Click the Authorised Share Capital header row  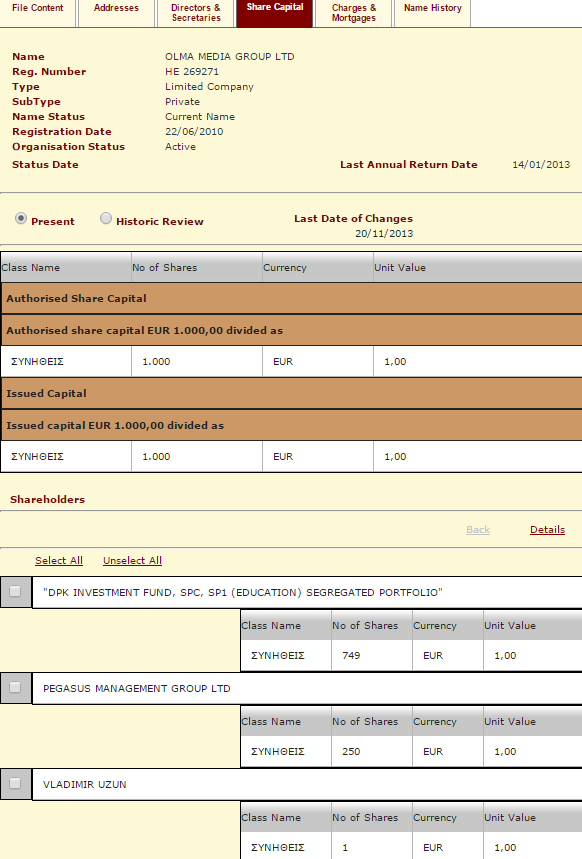point(292,299)
